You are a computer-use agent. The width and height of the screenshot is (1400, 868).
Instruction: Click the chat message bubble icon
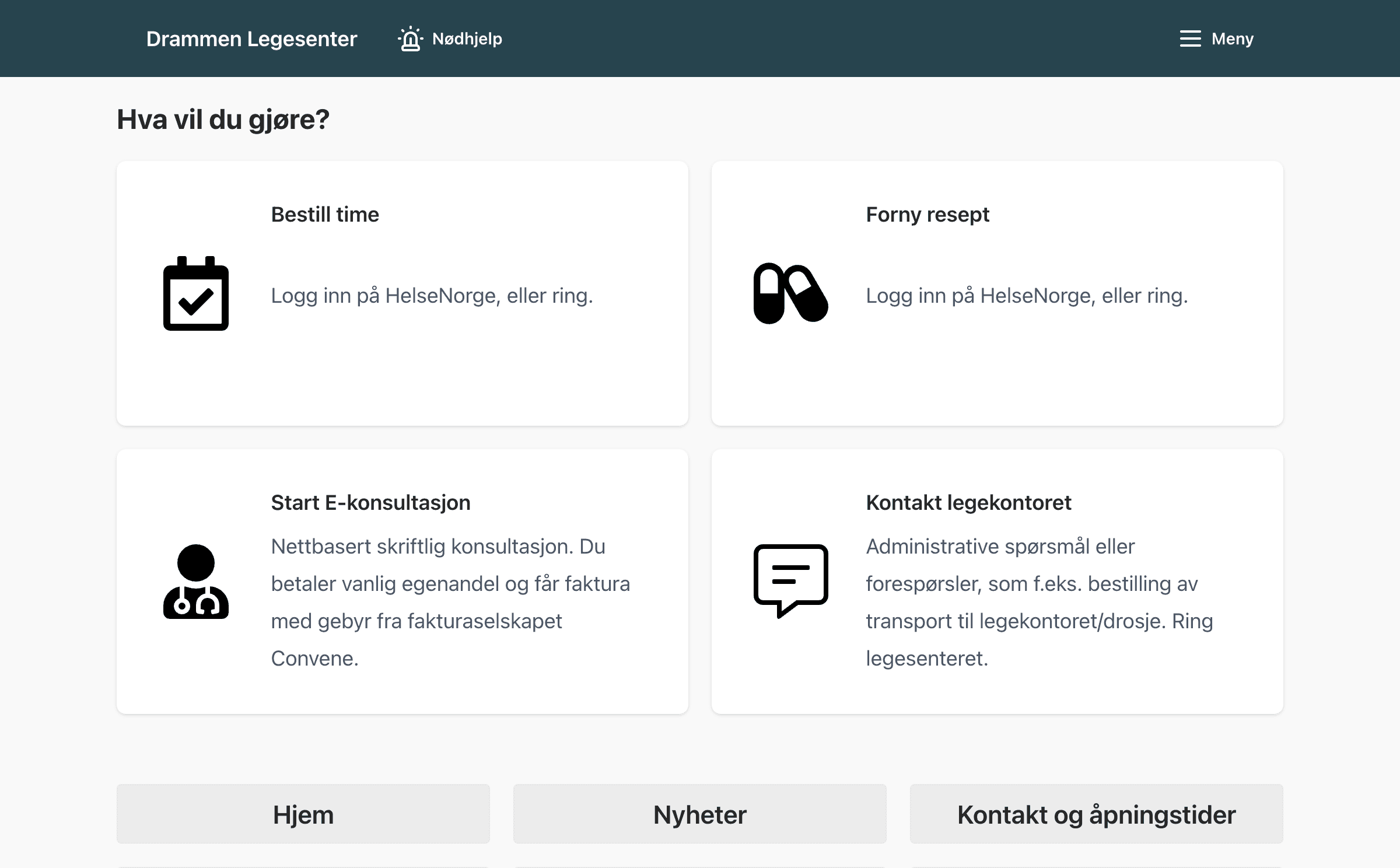[791, 581]
